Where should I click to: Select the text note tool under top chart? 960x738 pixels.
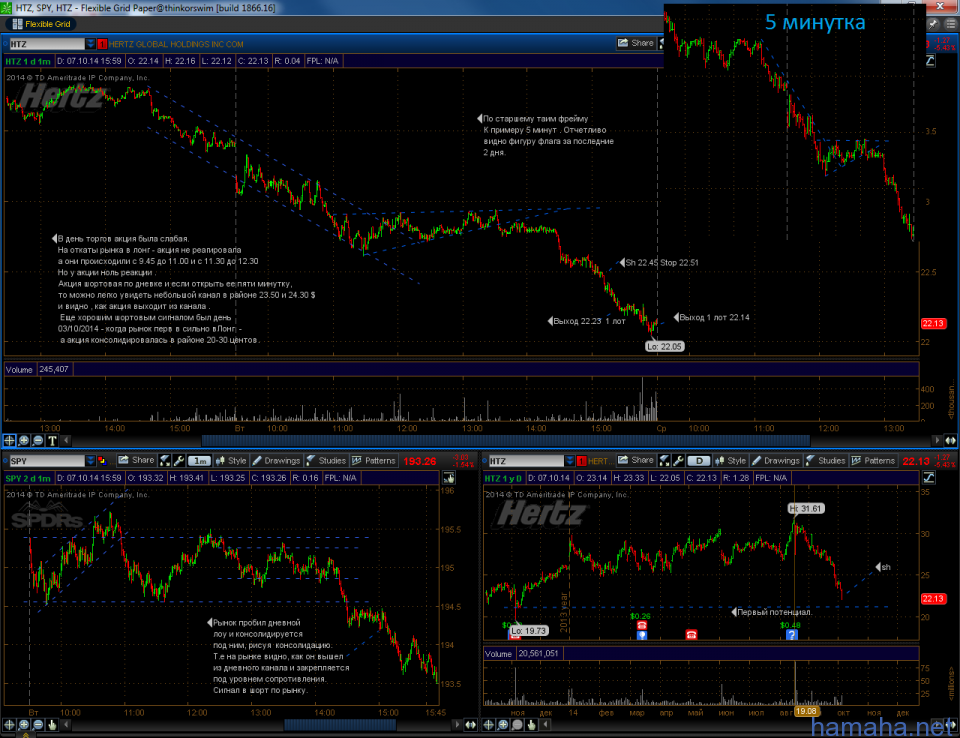[52, 440]
